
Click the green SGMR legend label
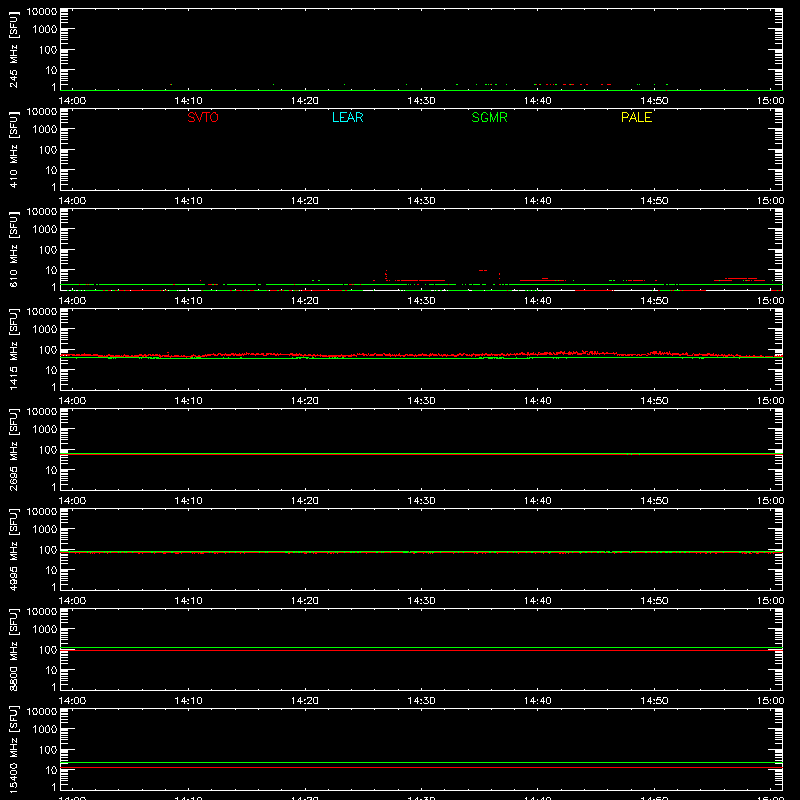coord(489,117)
